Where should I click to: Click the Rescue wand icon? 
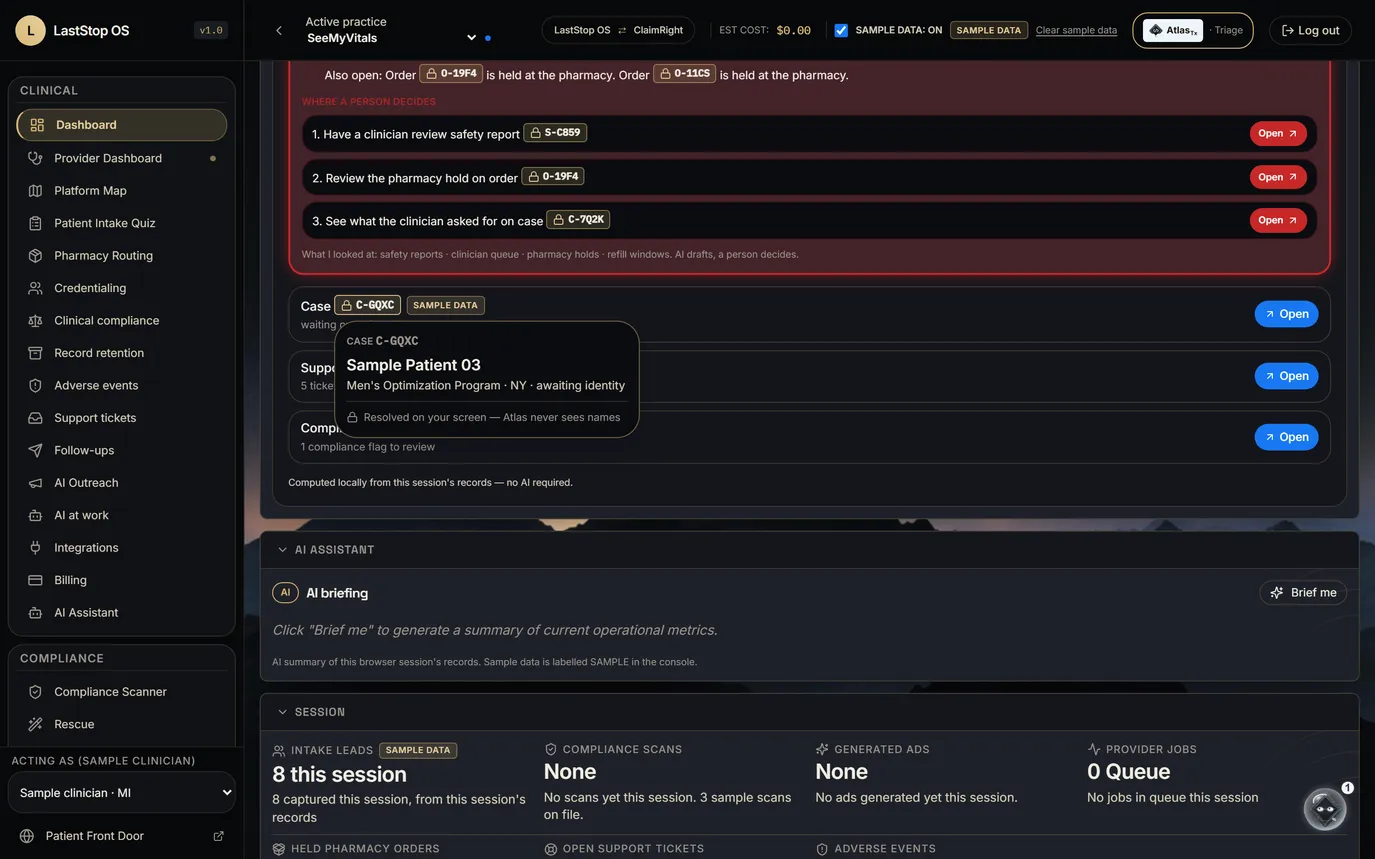(36, 724)
